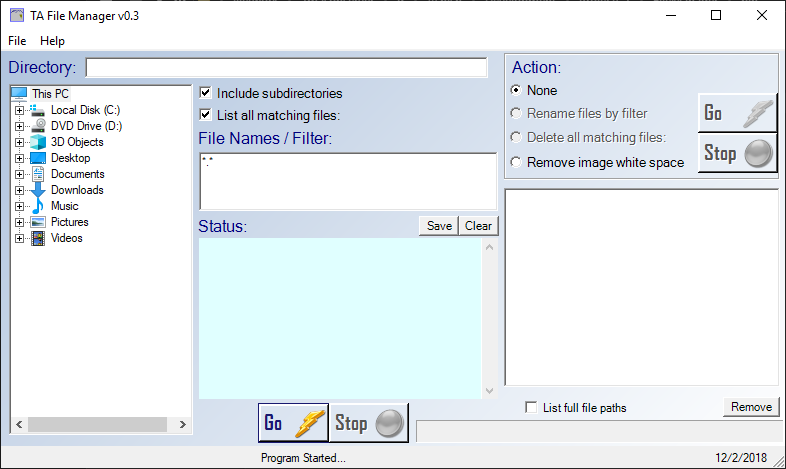Select Delete all matching files option
The width and height of the screenshot is (786, 469).
click(516, 137)
